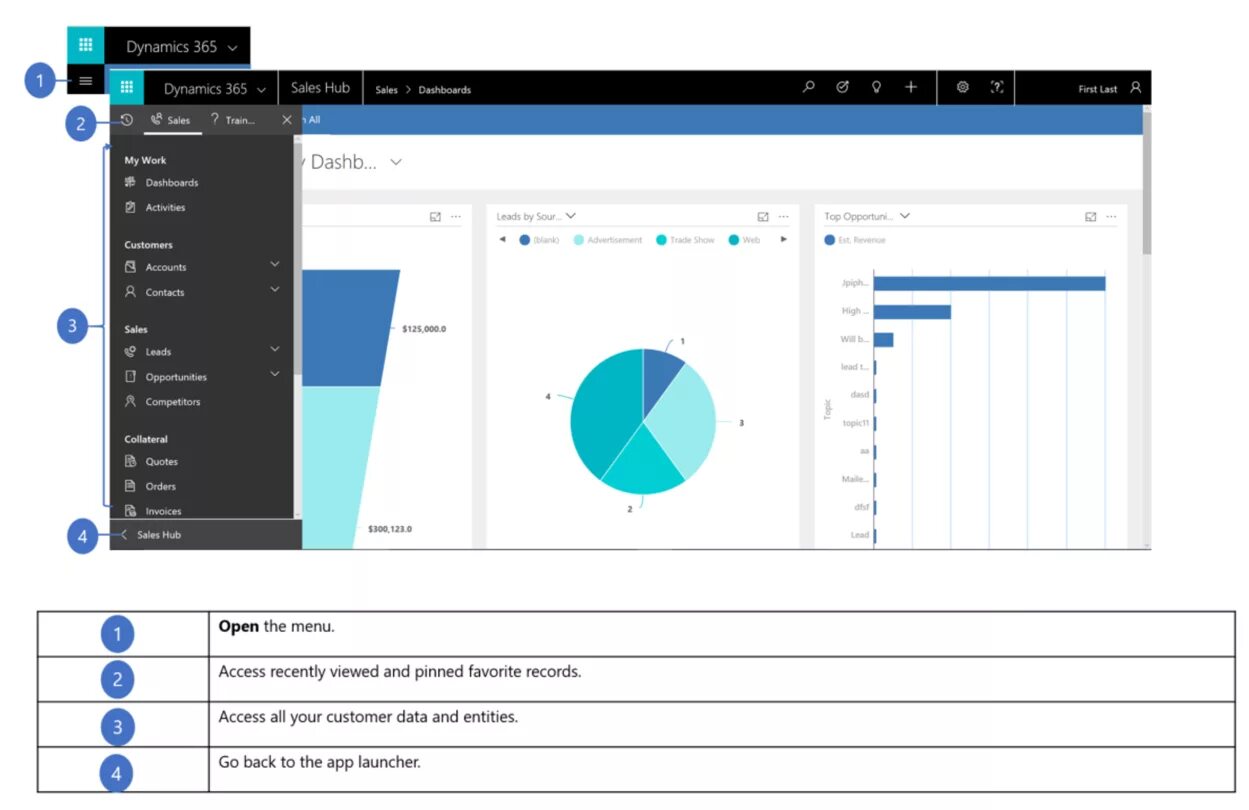Open the search magnifier icon
This screenshot has height=810, width=1249.
(x=809, y=87)
